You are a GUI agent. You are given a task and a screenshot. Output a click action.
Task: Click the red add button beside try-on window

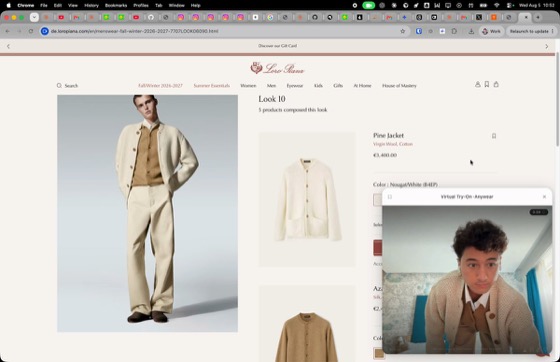(378, 247)
